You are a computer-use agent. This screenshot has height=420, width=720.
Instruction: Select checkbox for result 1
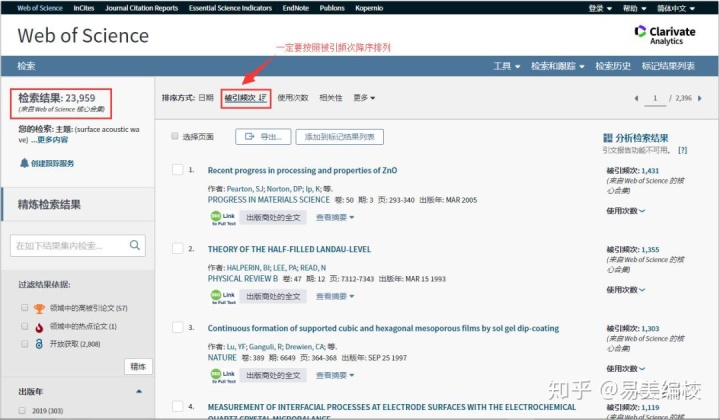click(x=177, y=169)
